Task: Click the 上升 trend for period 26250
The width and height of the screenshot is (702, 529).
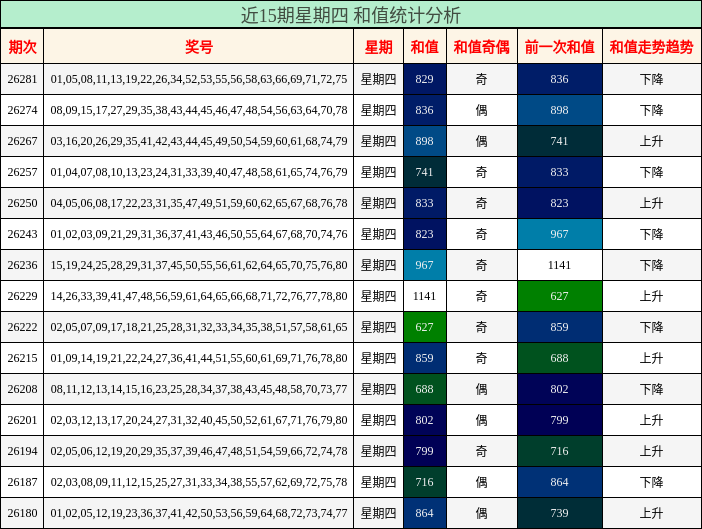Action: 652,203
